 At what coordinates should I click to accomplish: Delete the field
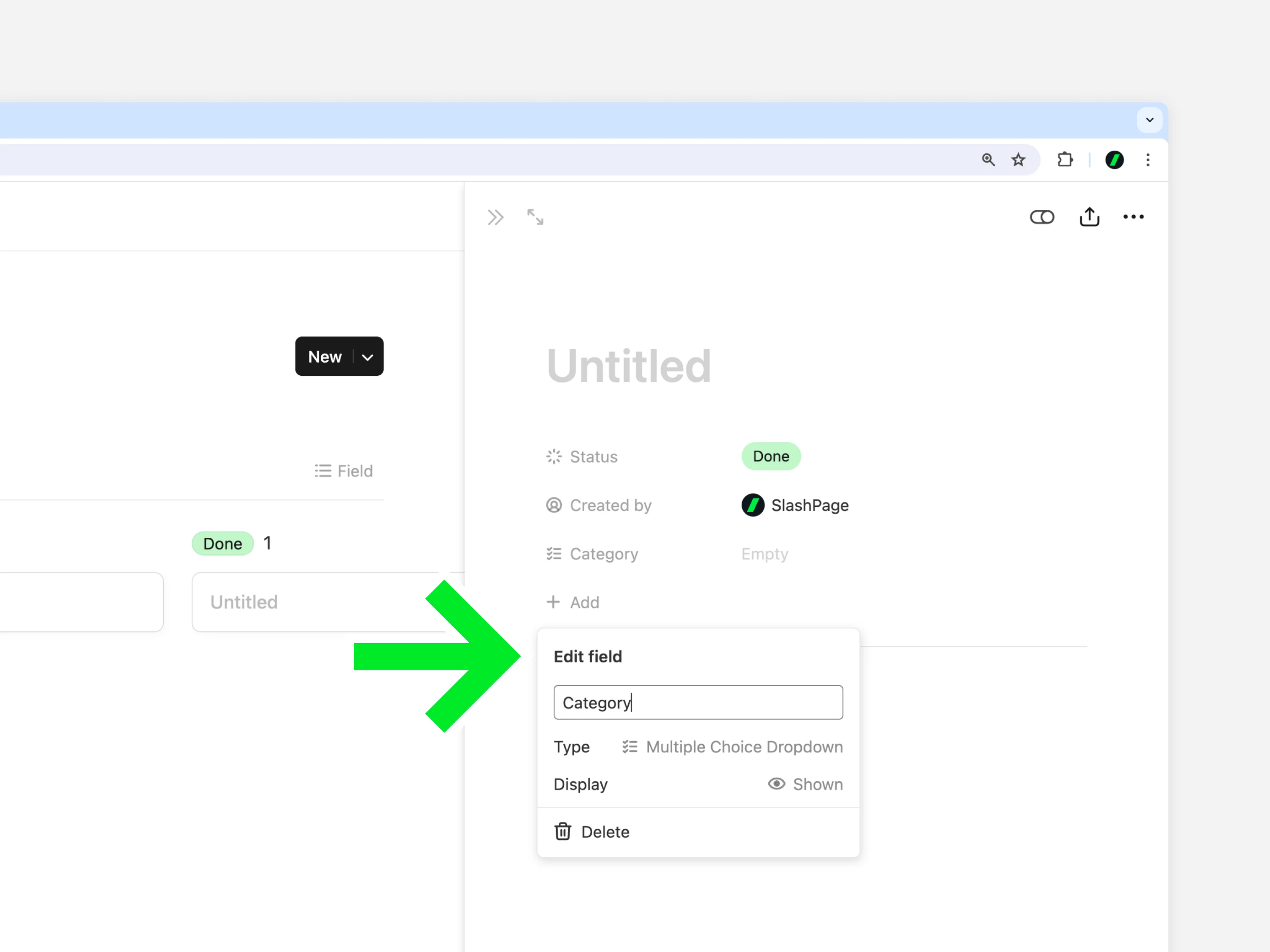tap(698, 831)
